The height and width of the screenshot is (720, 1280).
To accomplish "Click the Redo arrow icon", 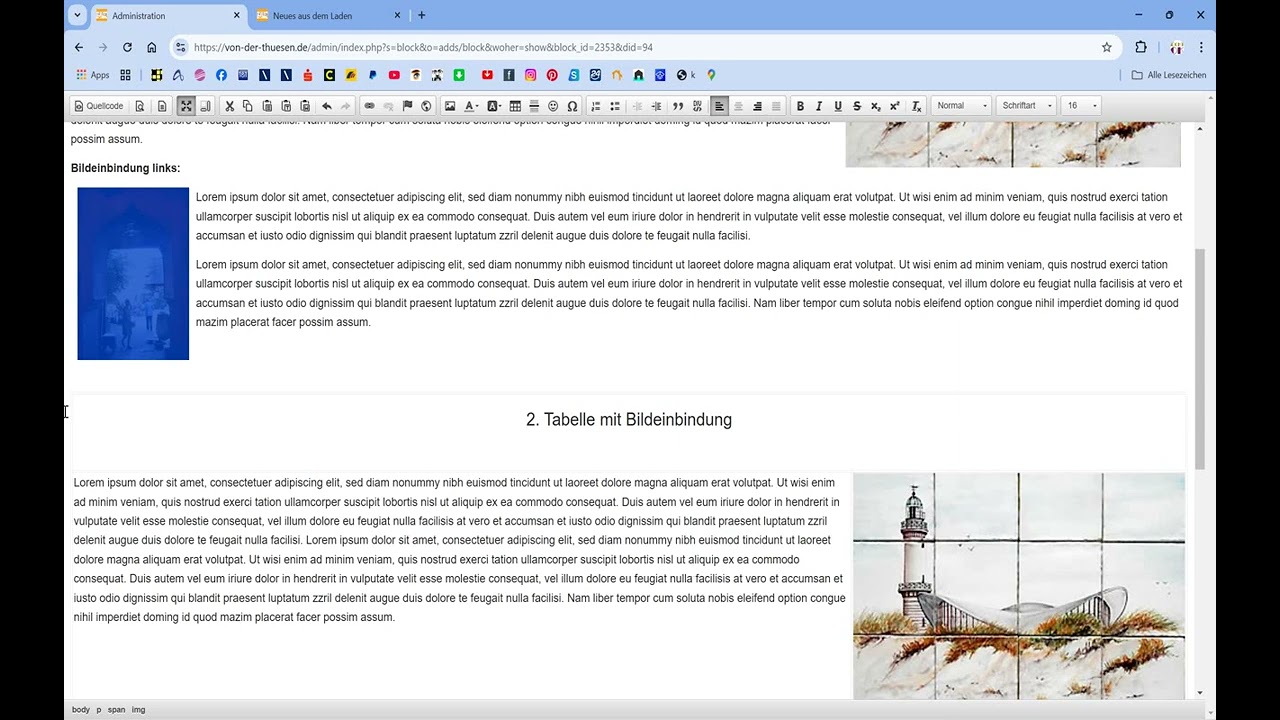I will point(345,106).
